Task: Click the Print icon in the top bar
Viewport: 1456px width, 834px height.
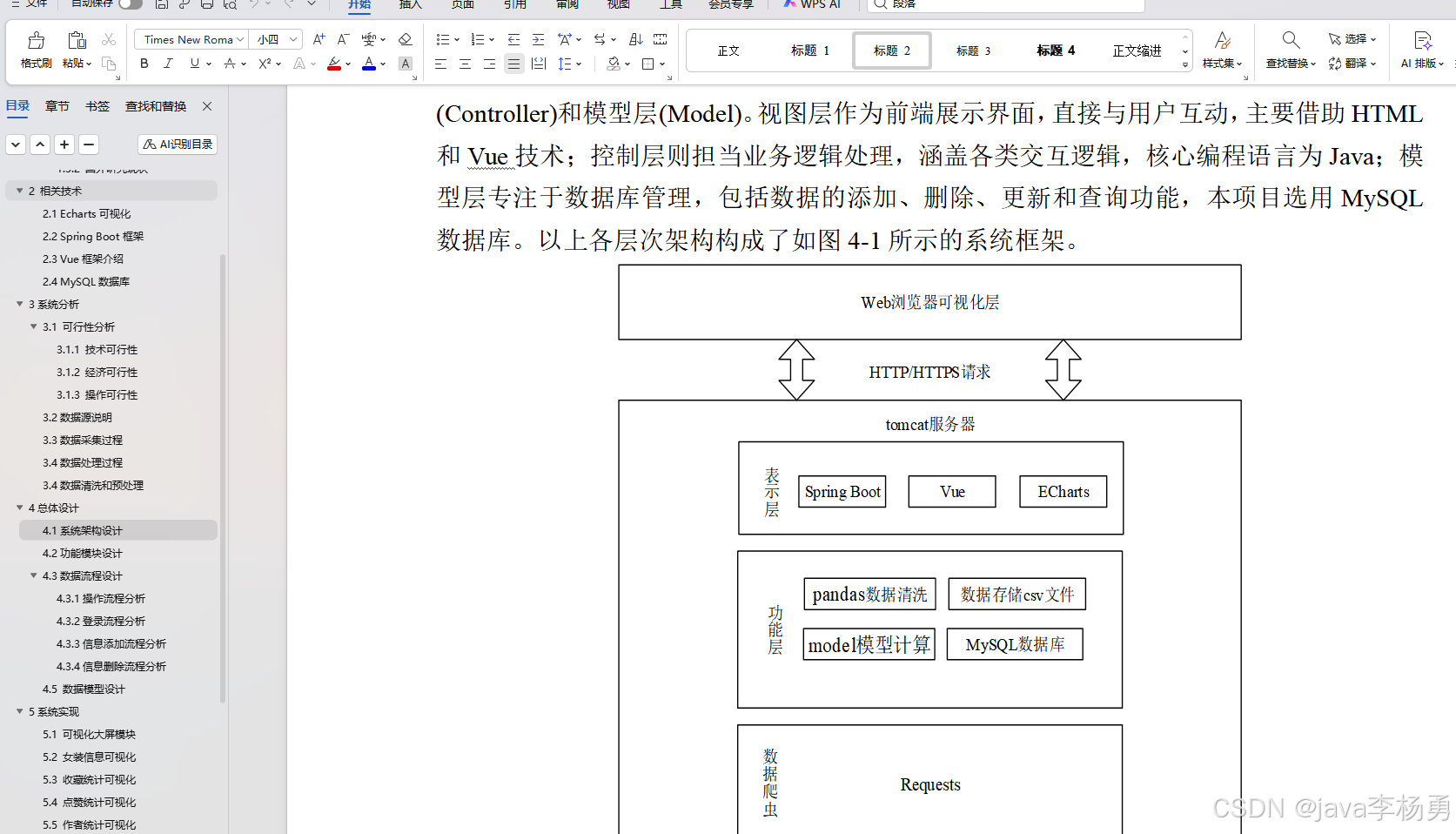Action: click(206, 5)
